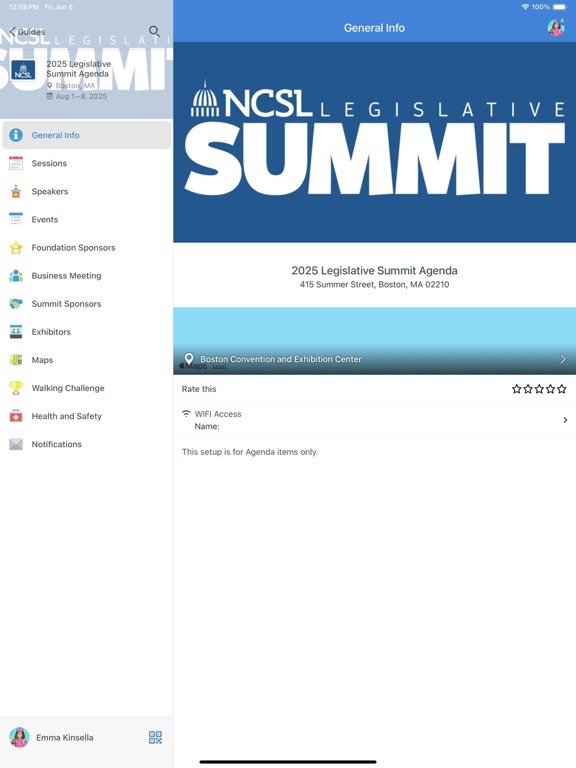Tap the address 415 Summer Street text
The width and height of the screenshot is (576, 768).
tap(374, 285)
